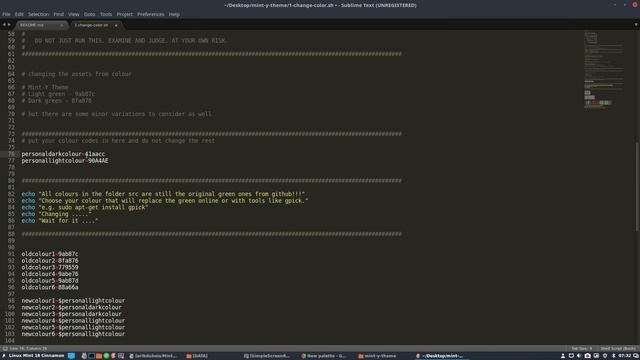Click line 77 personallightcolour value

coord(98,161)
